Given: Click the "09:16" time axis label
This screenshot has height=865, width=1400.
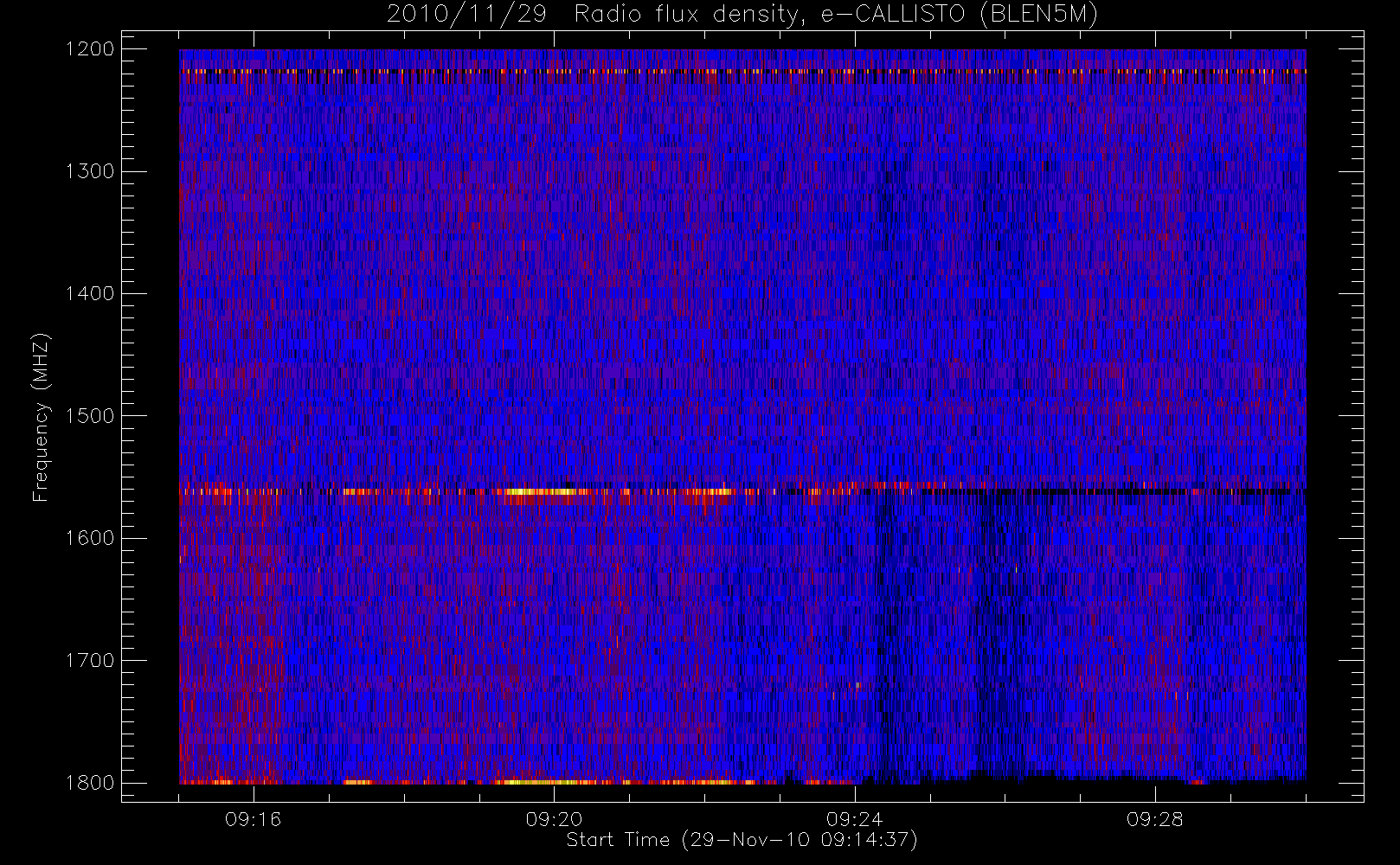Looking at the screenshot, I should click(x=254, y=819).
